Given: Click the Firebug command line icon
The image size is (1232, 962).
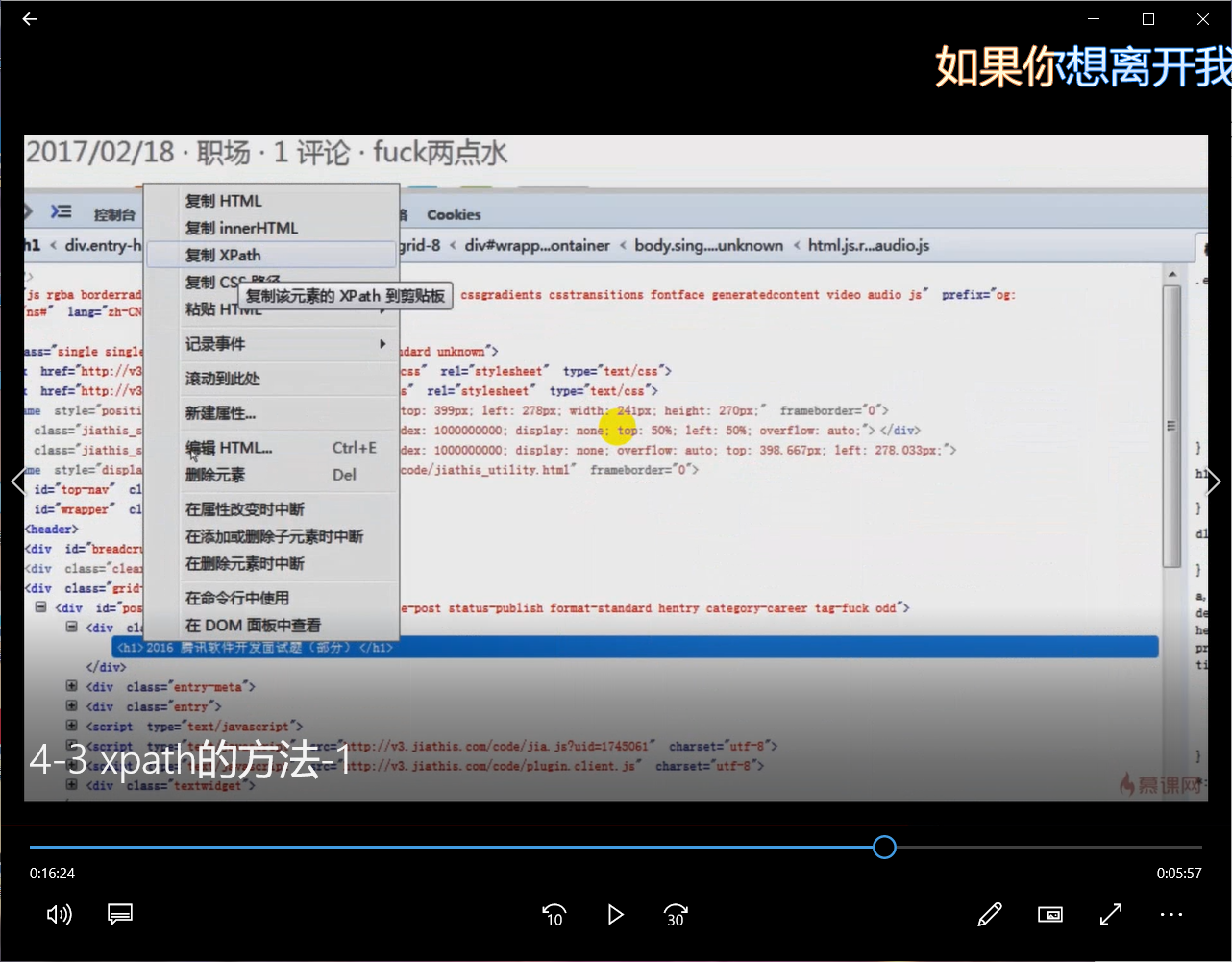Looking at the screenshot, I should tap(62, 212).
